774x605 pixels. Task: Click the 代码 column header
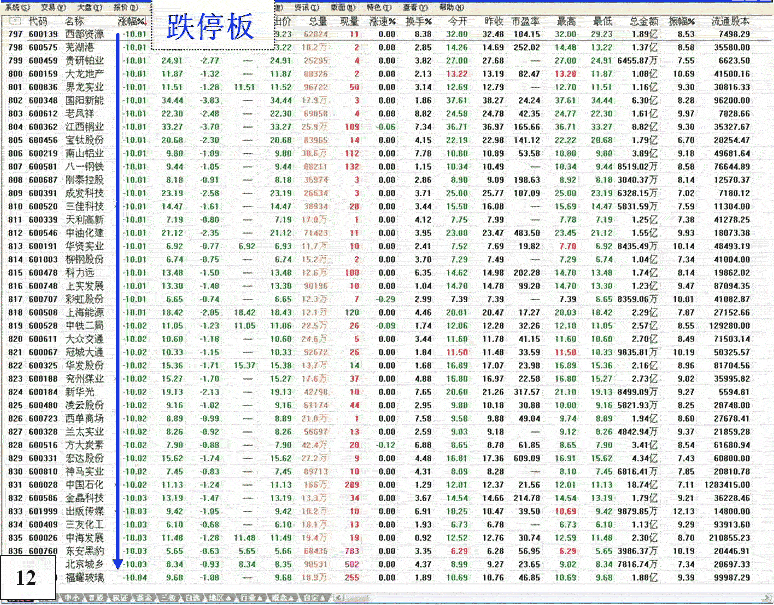click(x=37, y=20)
